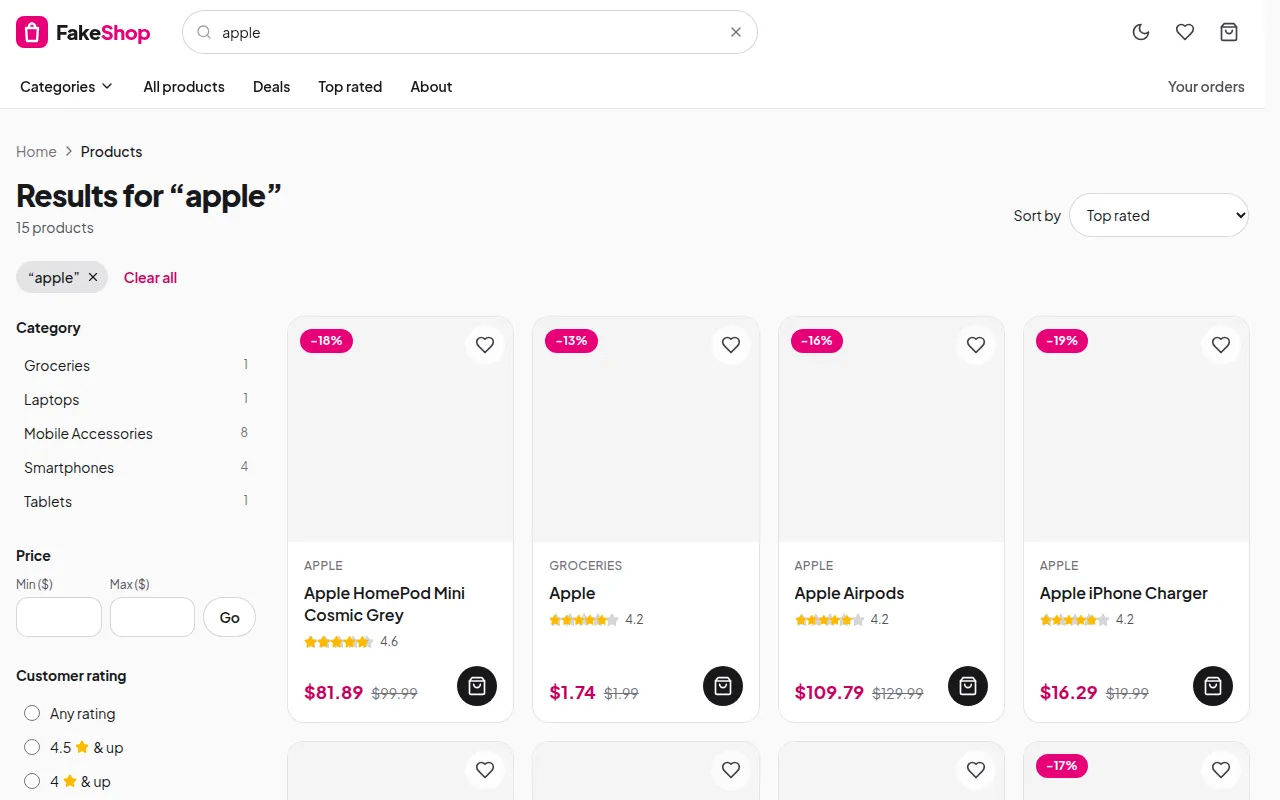This screenshot has width=1280, height=800.
Task: Go to Home breadcrumb
Action: [x=36, y=152]
